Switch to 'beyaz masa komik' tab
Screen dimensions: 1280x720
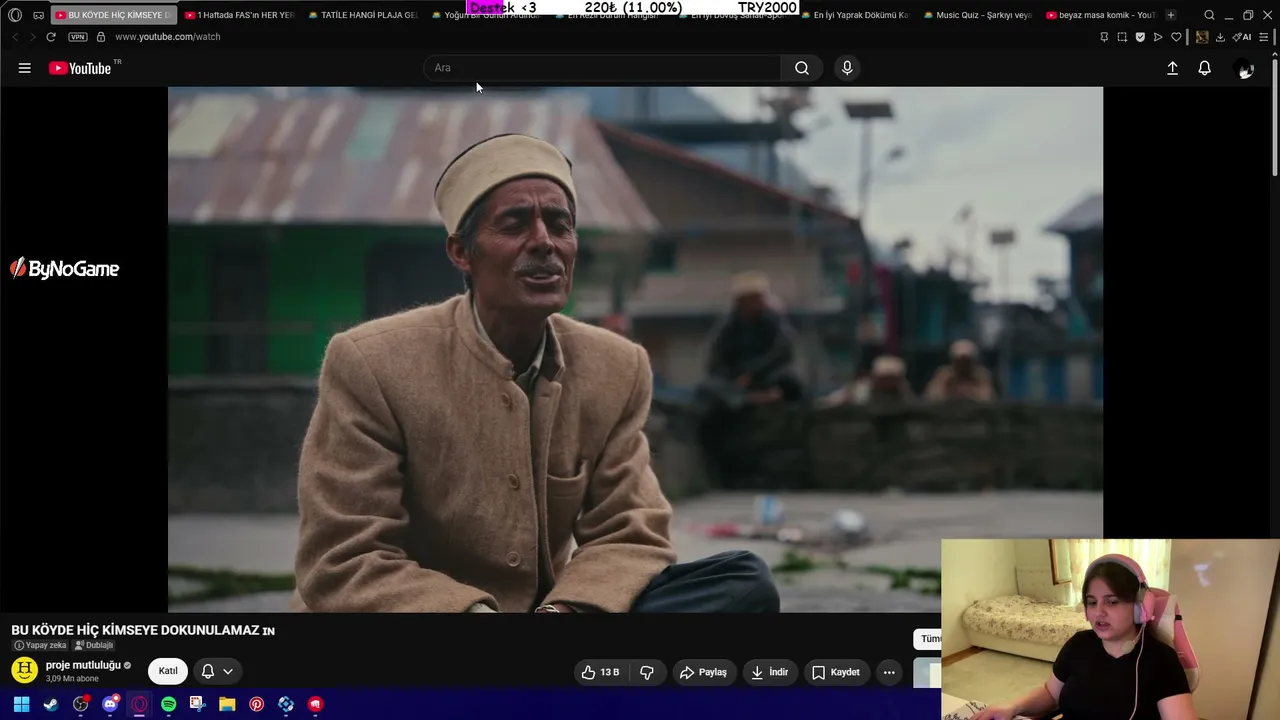[1100, 15]
